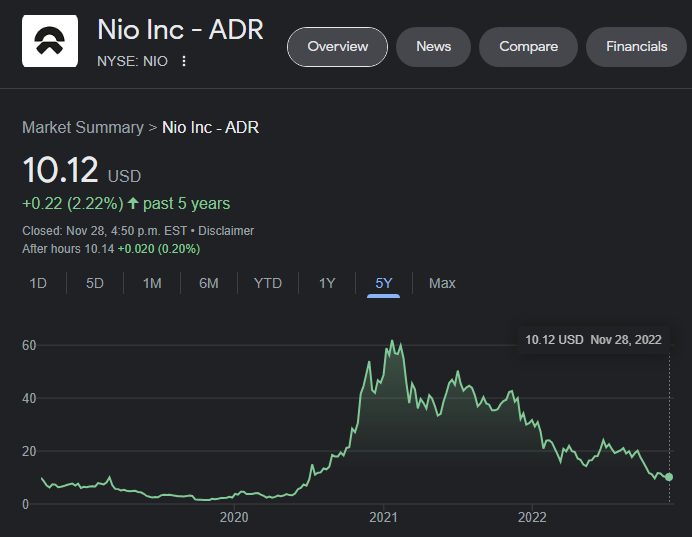This screenshot has width=692, height=537.
Task: Click the 2021 x-axis label
Action: [x=383, y=517]
